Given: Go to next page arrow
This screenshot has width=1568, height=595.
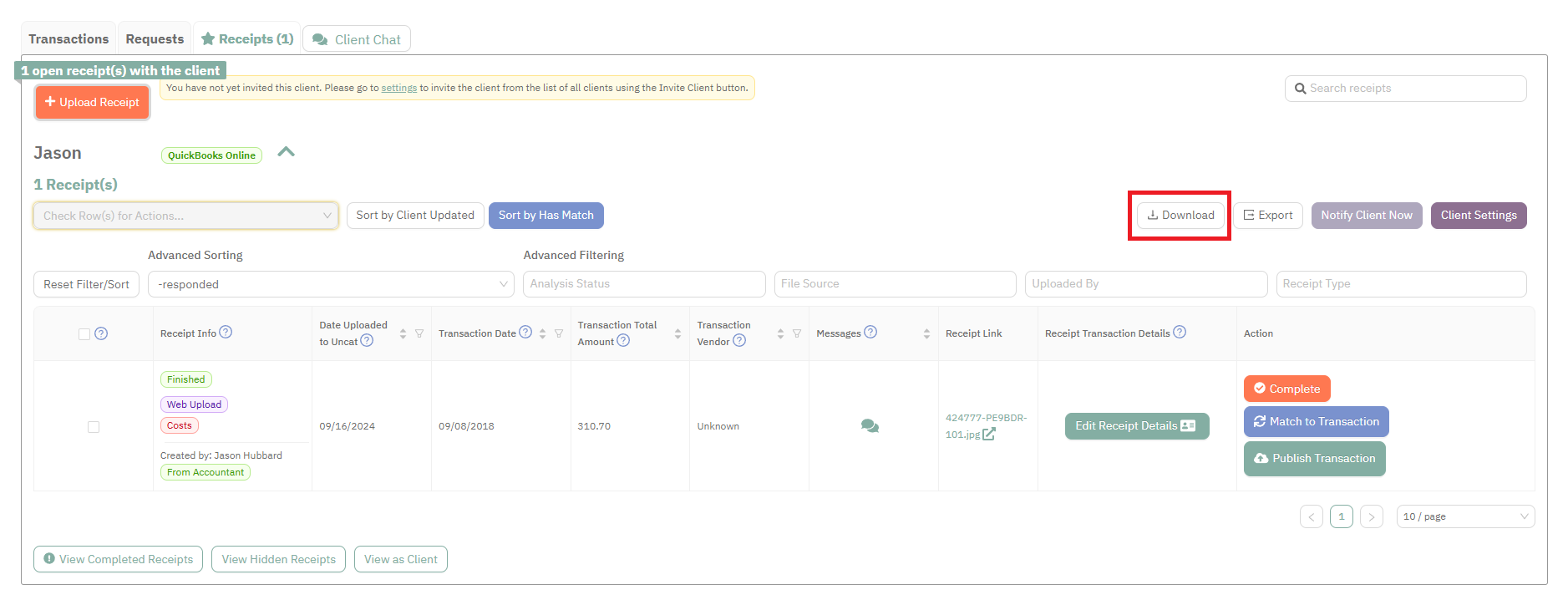Looking at the screenshot, I should pyautogui.click(x=1372, y=516).
